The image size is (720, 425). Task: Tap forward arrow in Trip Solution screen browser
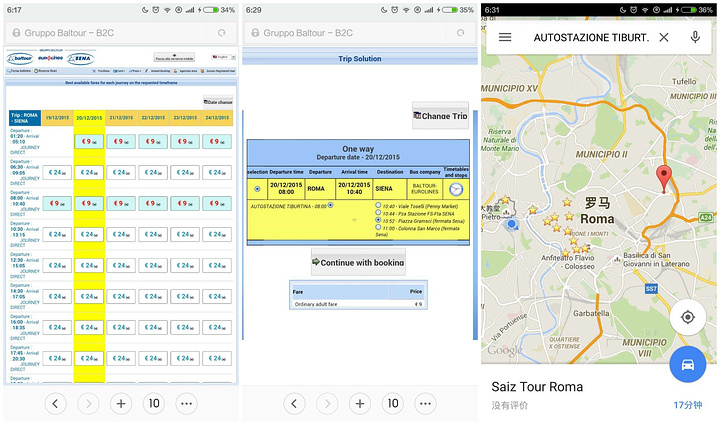point(327,403)
